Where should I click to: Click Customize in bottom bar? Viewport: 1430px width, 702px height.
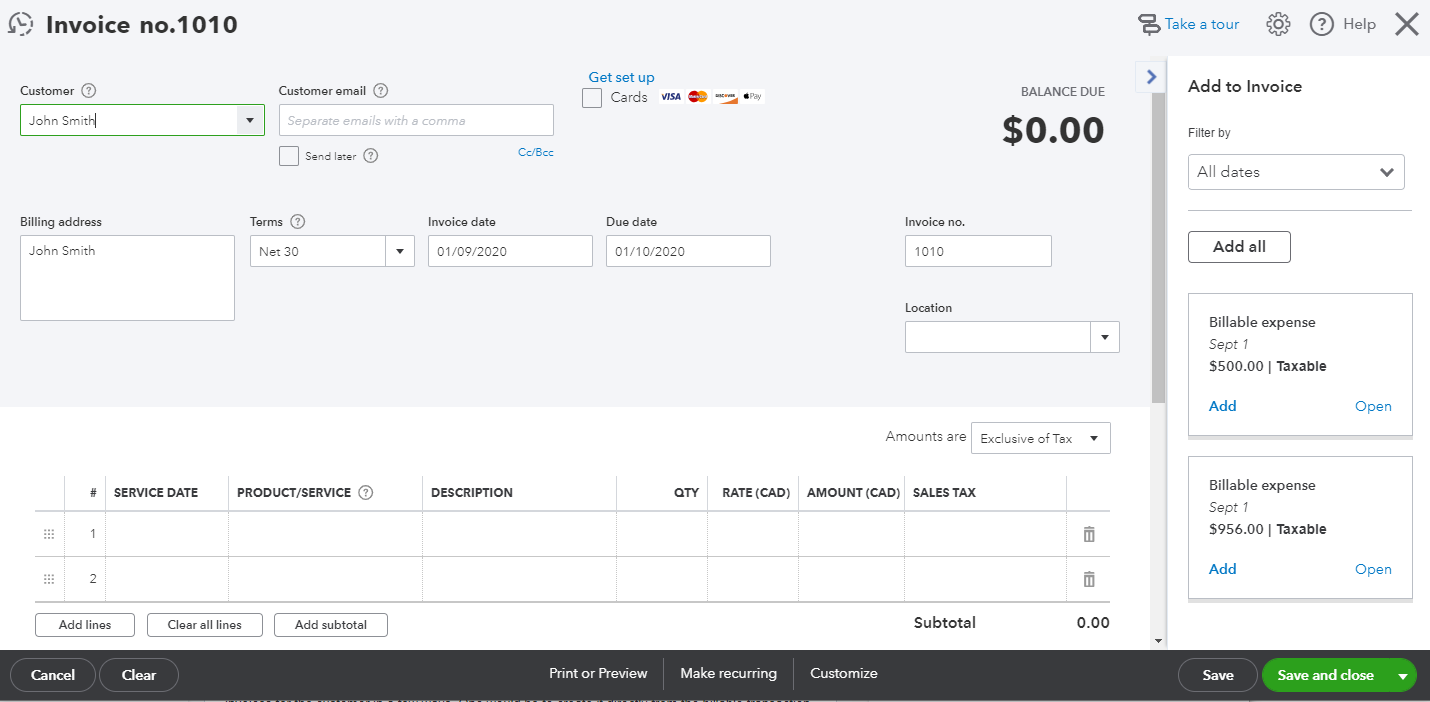[844, 674]
